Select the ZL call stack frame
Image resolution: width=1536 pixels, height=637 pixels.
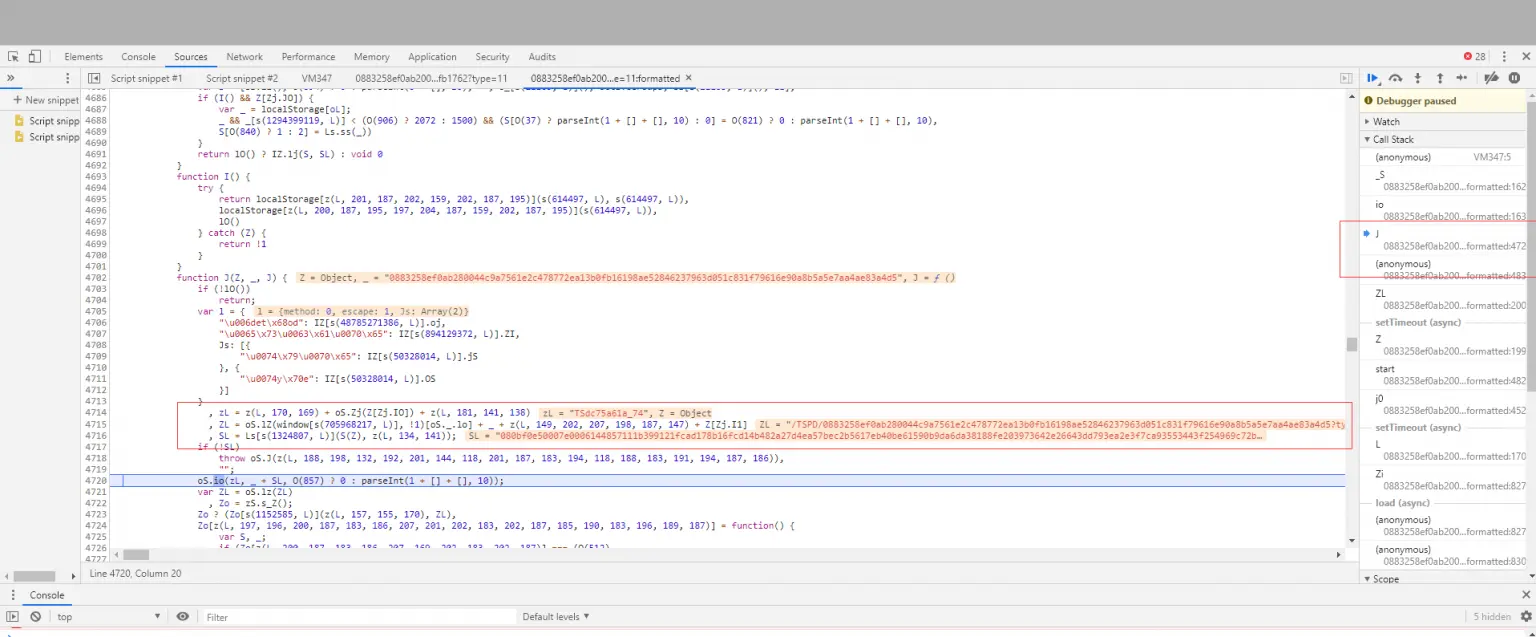(1442, 299)
